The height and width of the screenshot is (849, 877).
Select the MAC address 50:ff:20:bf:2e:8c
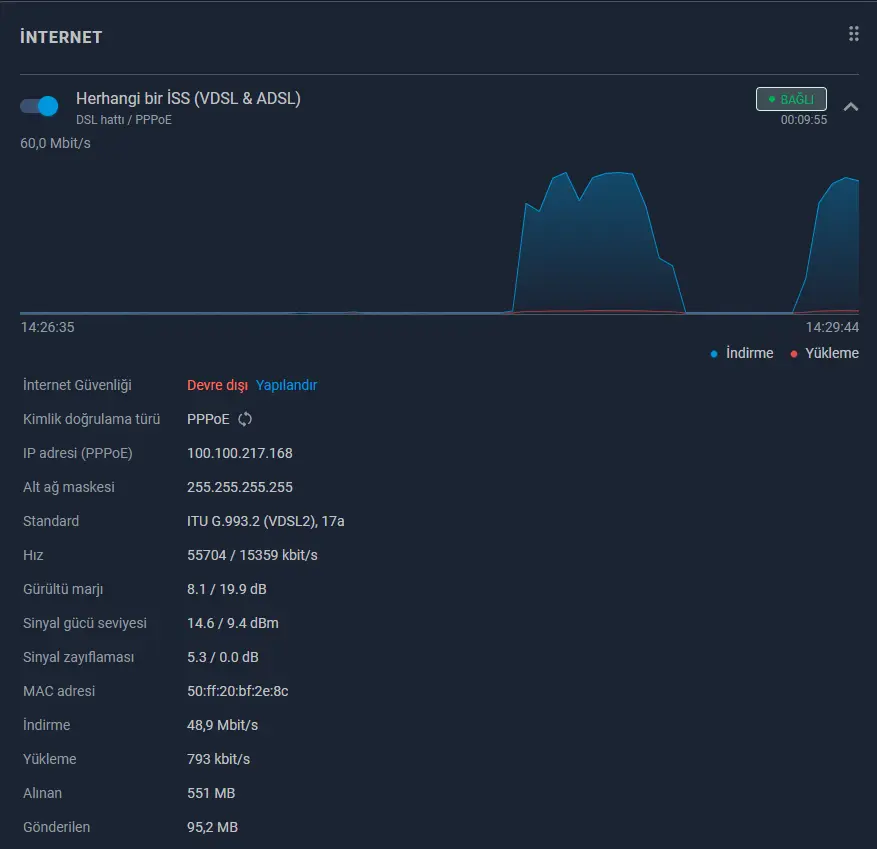pyautogui.click(x=238, y=691)
